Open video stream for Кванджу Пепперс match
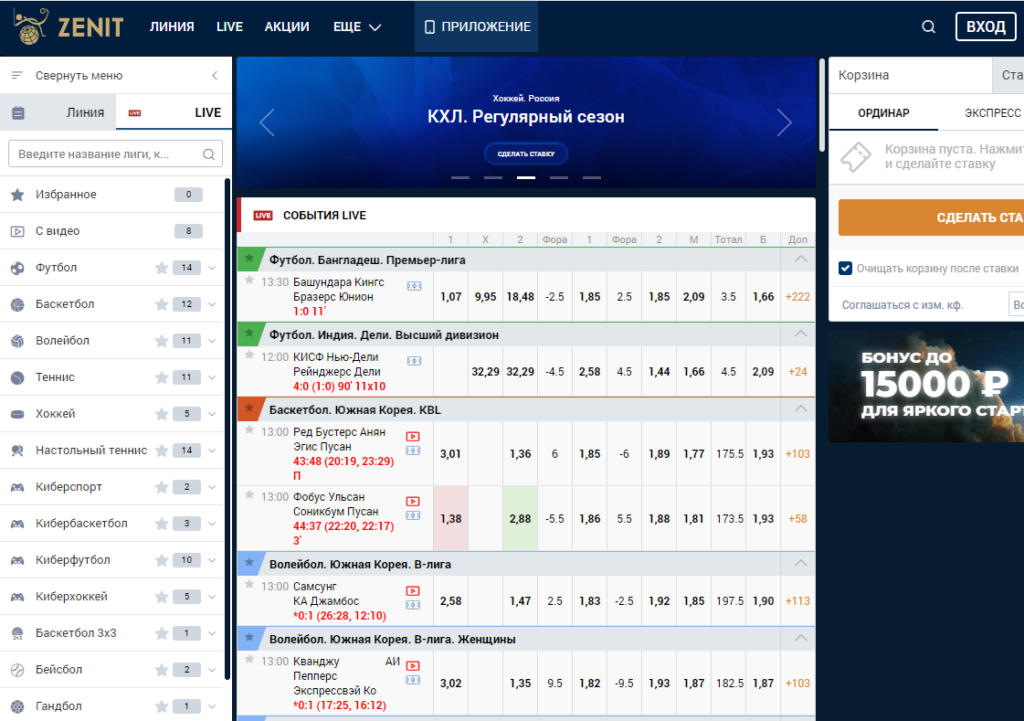 pos(413,666)
